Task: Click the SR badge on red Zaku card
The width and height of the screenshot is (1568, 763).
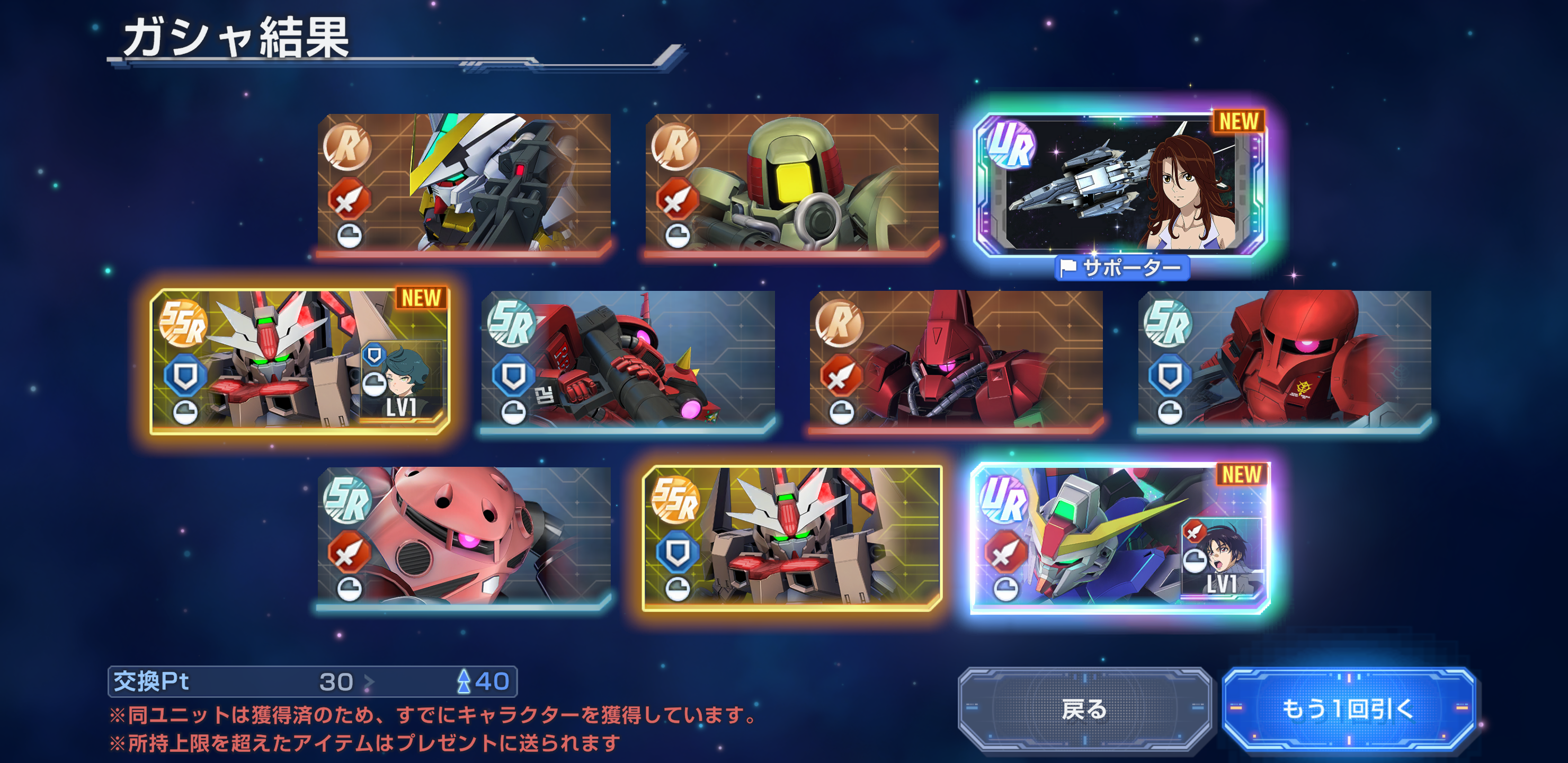Action: pos(1168,323)
